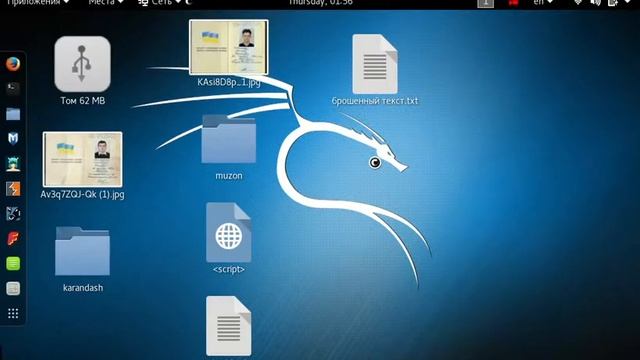Image resolution: width=640 pixels, height=360 pixels.
Task: Open the Armitage dock icon
Action: pos(13,164)
